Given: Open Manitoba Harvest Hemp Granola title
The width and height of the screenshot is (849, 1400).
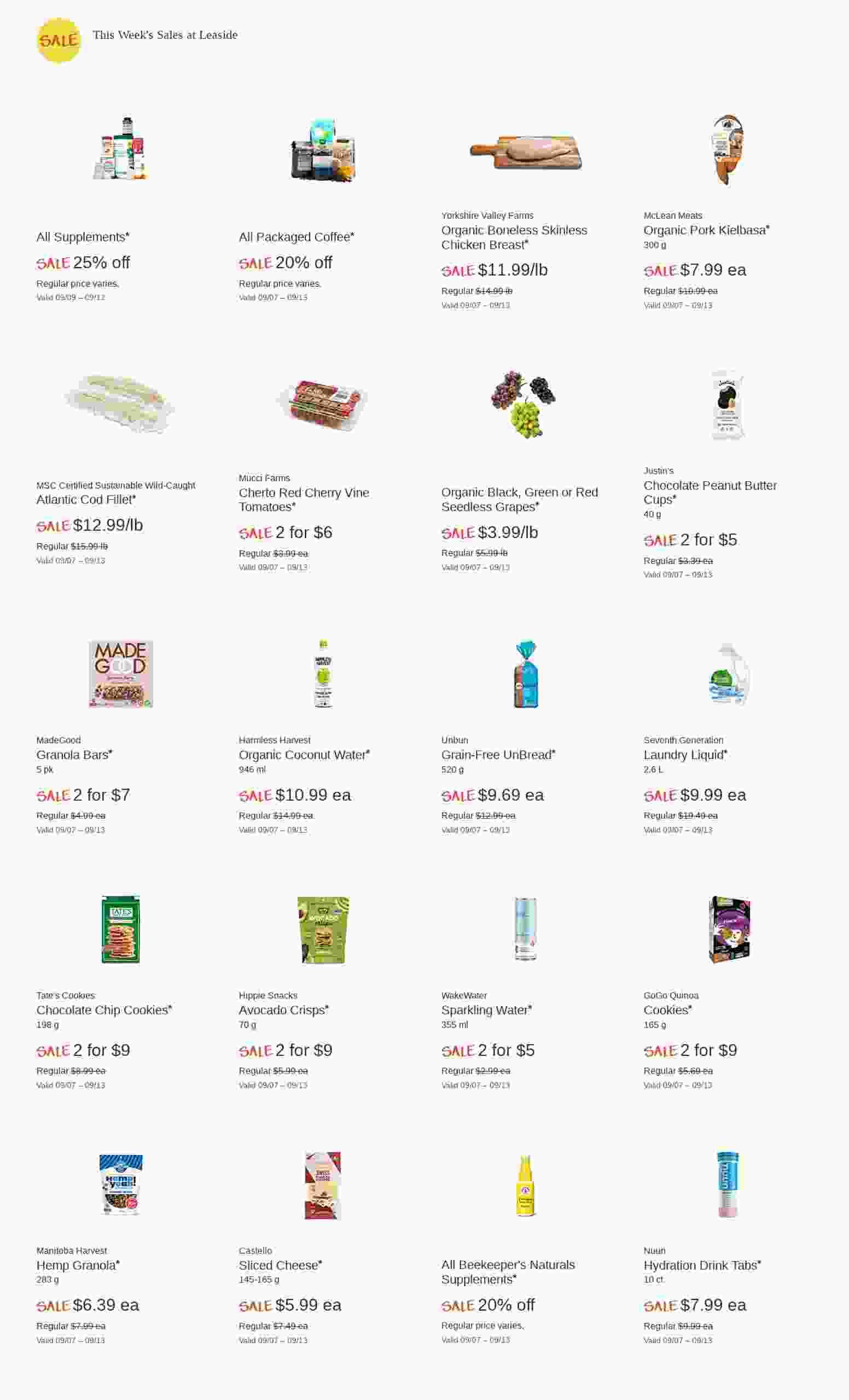Looking at the screenshot, I should pyautogui.click(x=77, y=1265).
